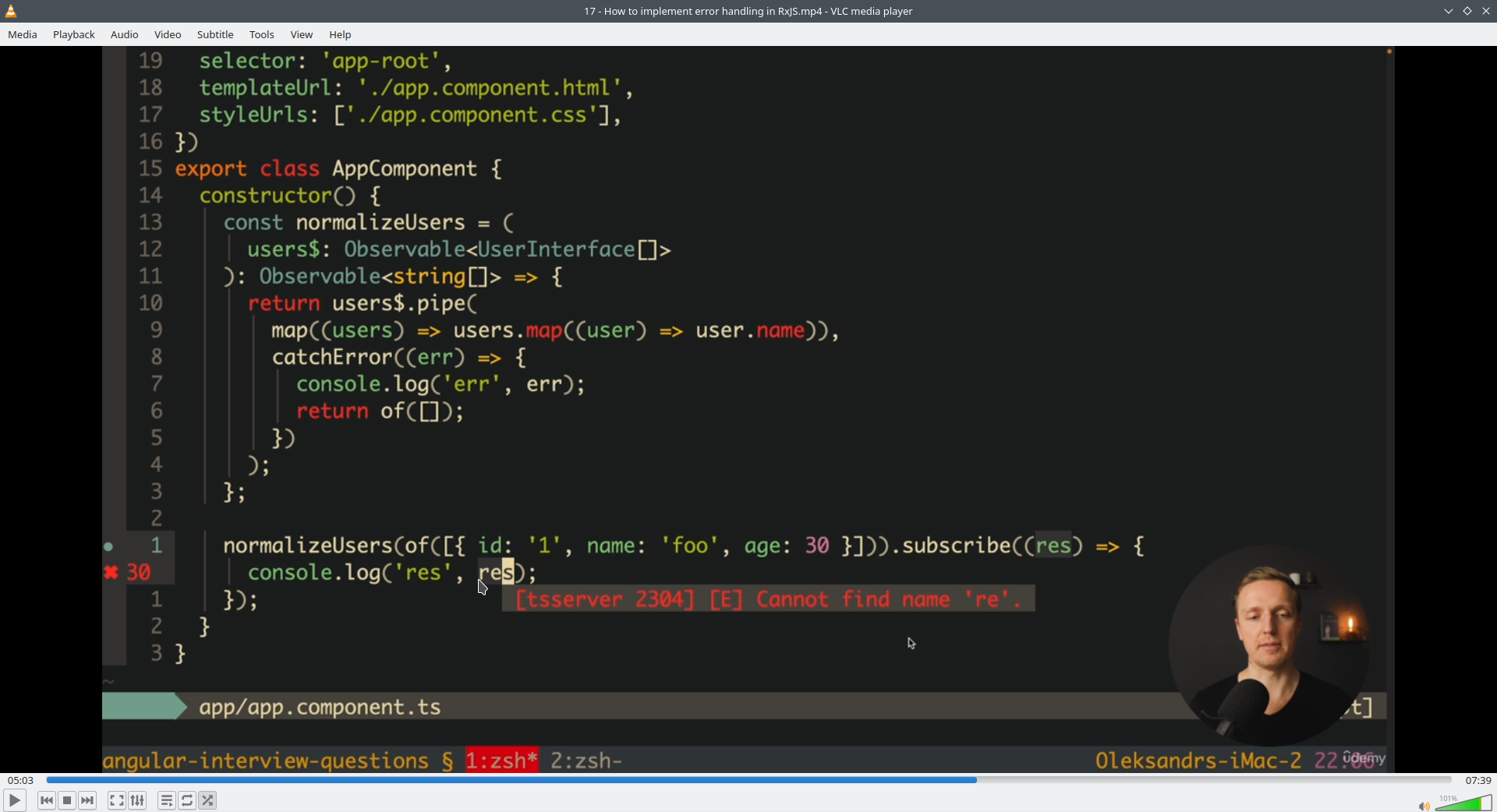Click the 'app/app.component.ts' filename in video
The image size is (1497, 812).
(x=320, y=707)
